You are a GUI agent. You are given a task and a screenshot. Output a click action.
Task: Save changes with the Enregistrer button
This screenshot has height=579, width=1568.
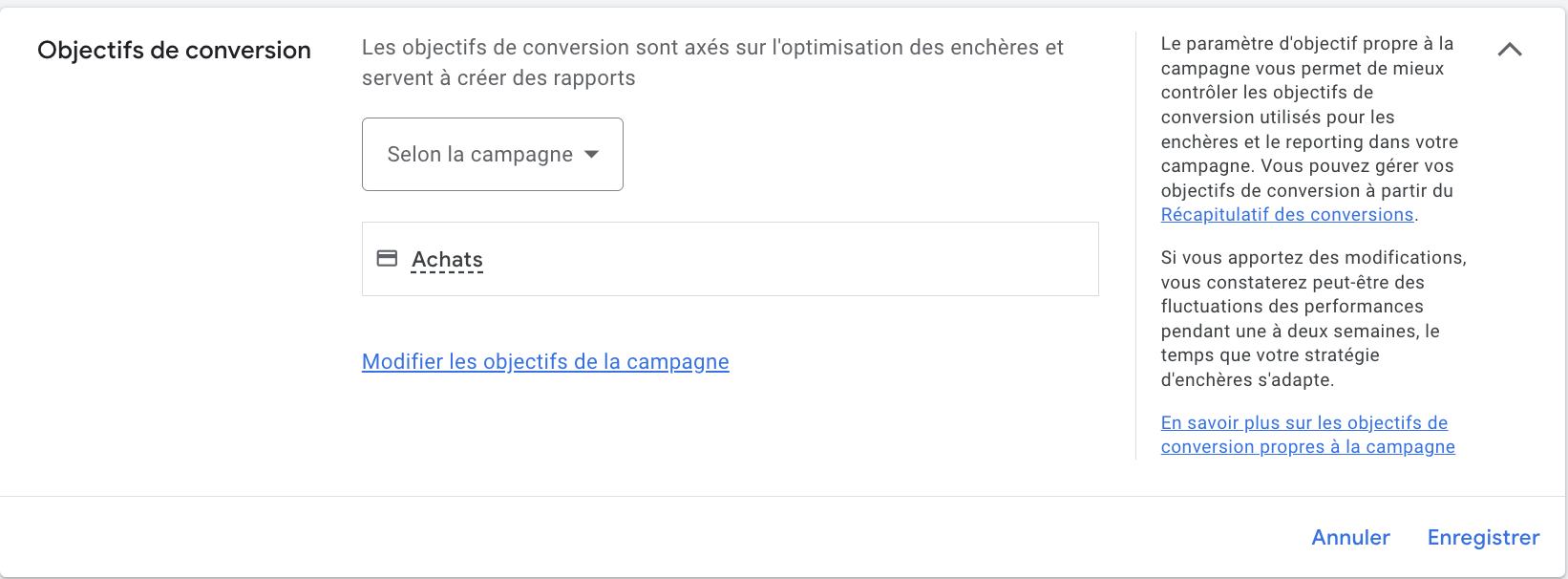coord(1483,538)
